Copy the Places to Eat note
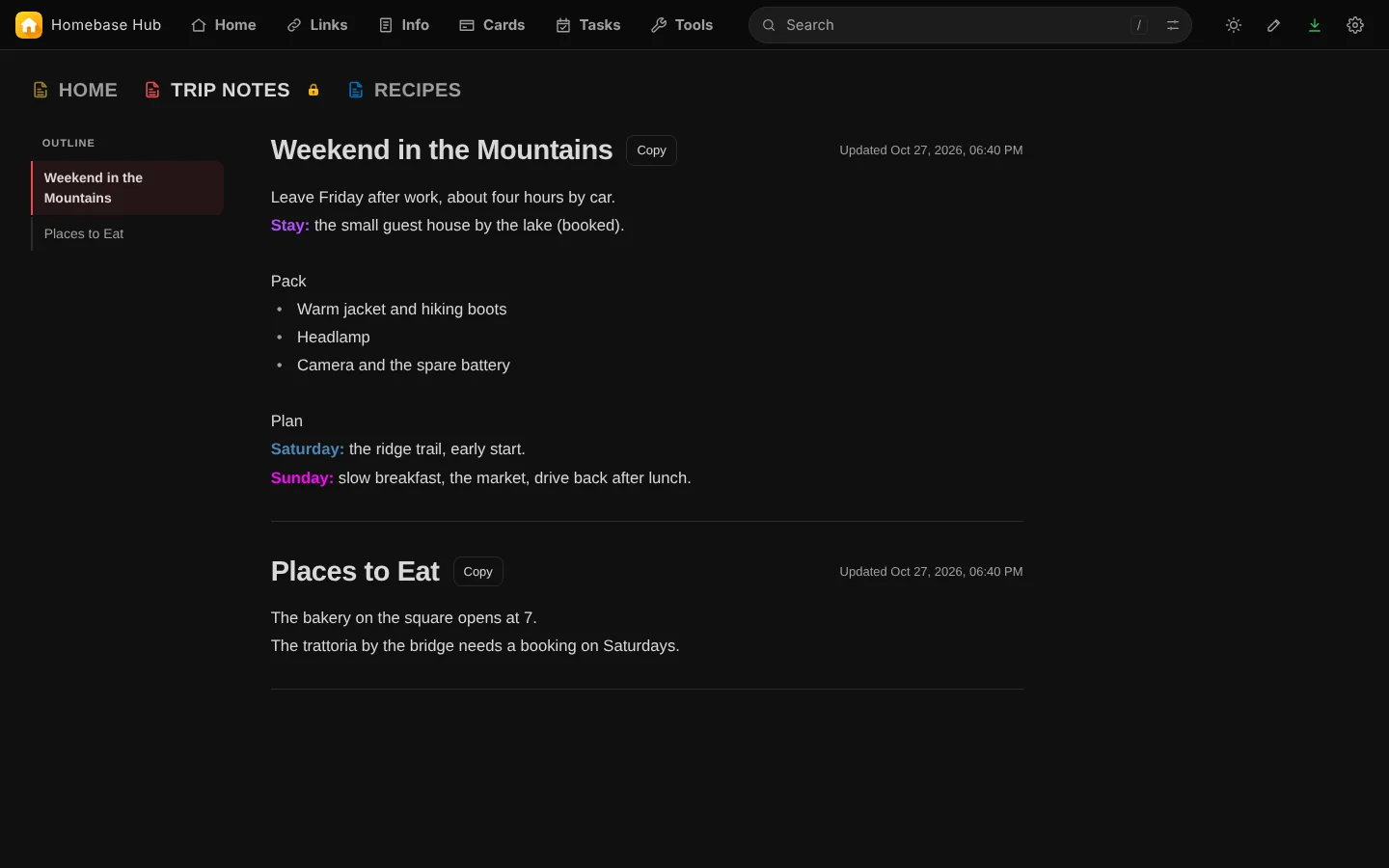Viewport: 1389px width, 868px height. [477, 572]
